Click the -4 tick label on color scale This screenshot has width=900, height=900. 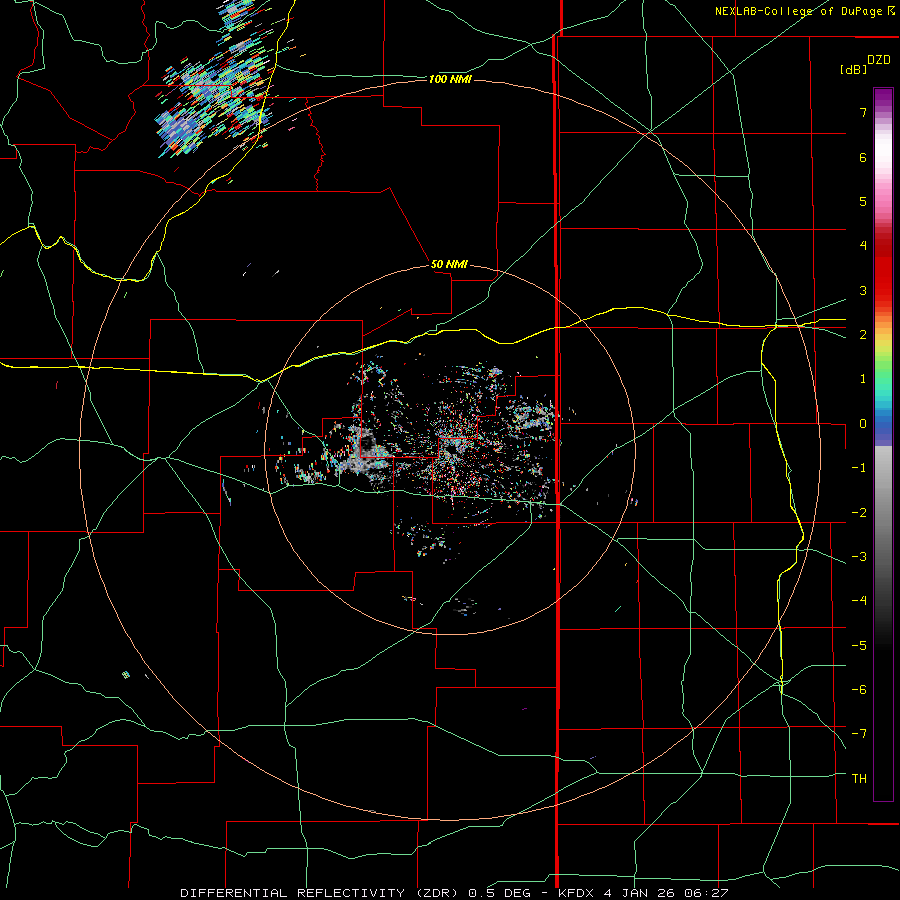pyautogui.click(x=859, y=600)
